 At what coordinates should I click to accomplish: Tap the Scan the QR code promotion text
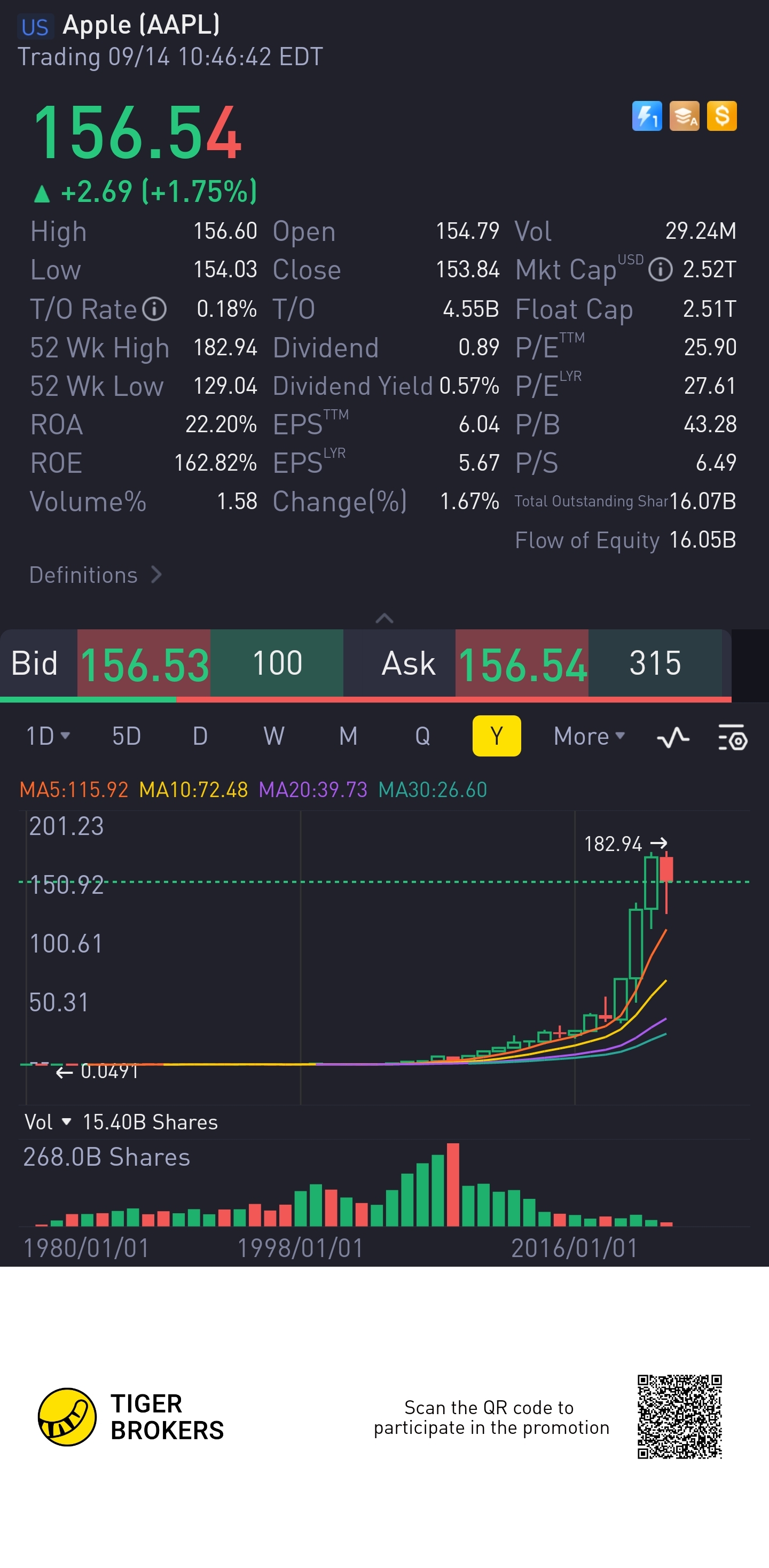[492, 1418]
